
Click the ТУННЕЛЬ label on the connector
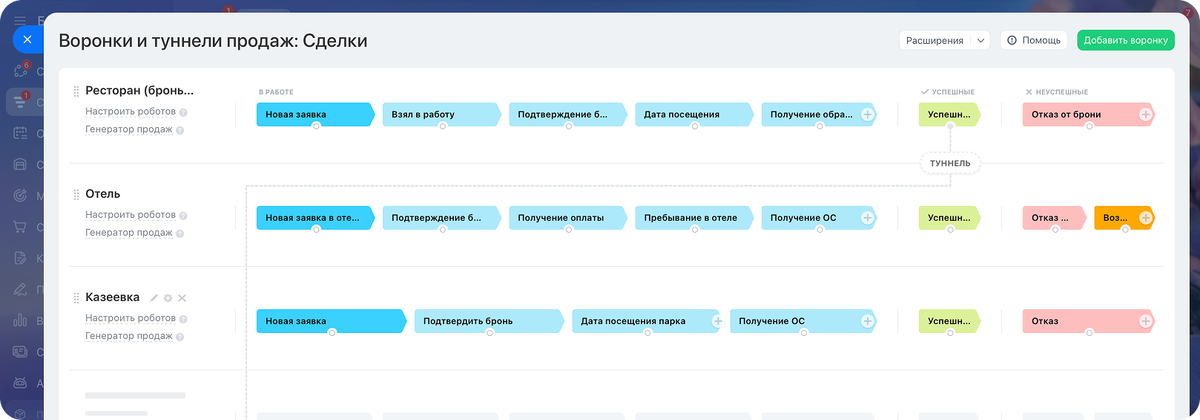click(950, 163)
